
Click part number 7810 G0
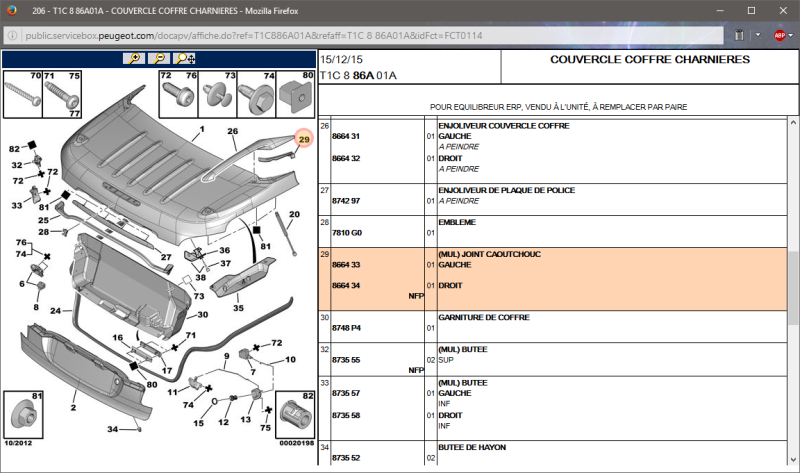tap(347, 233)
